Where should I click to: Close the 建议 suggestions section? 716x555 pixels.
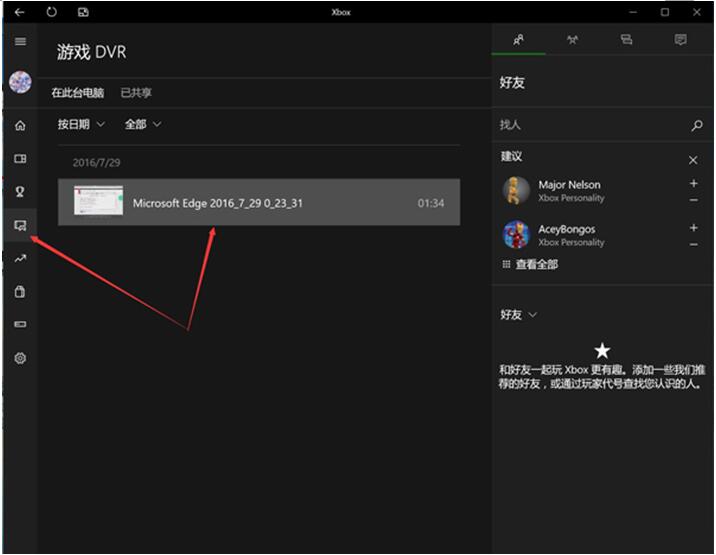pos(693,160)
